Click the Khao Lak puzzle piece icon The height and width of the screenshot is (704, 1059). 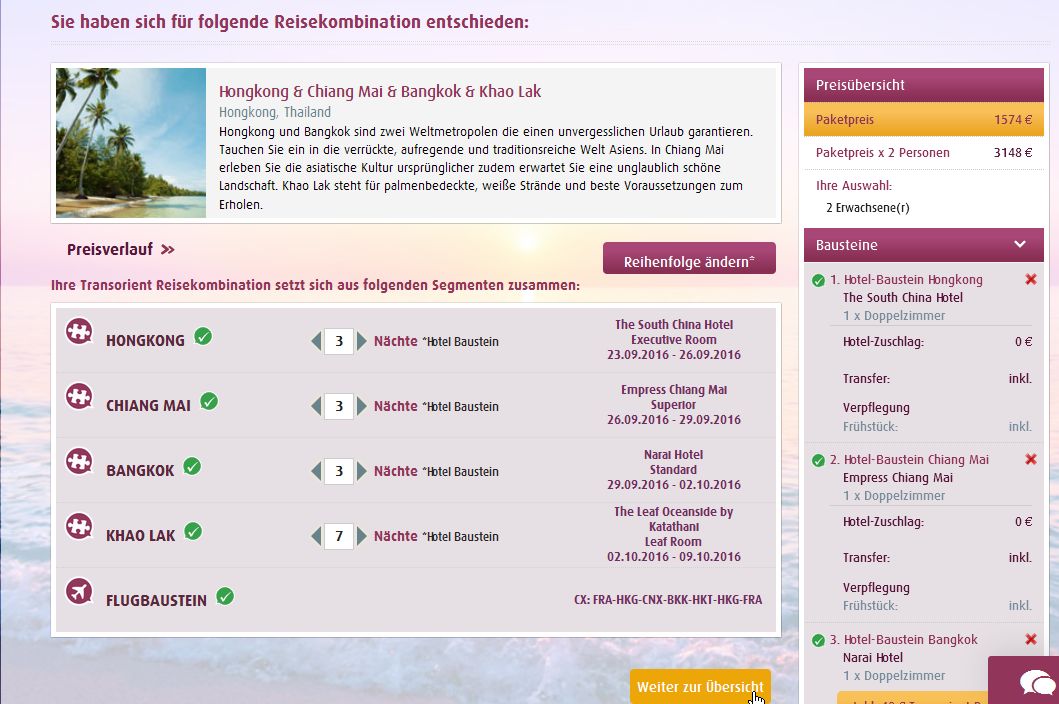(x=79, y=526)
